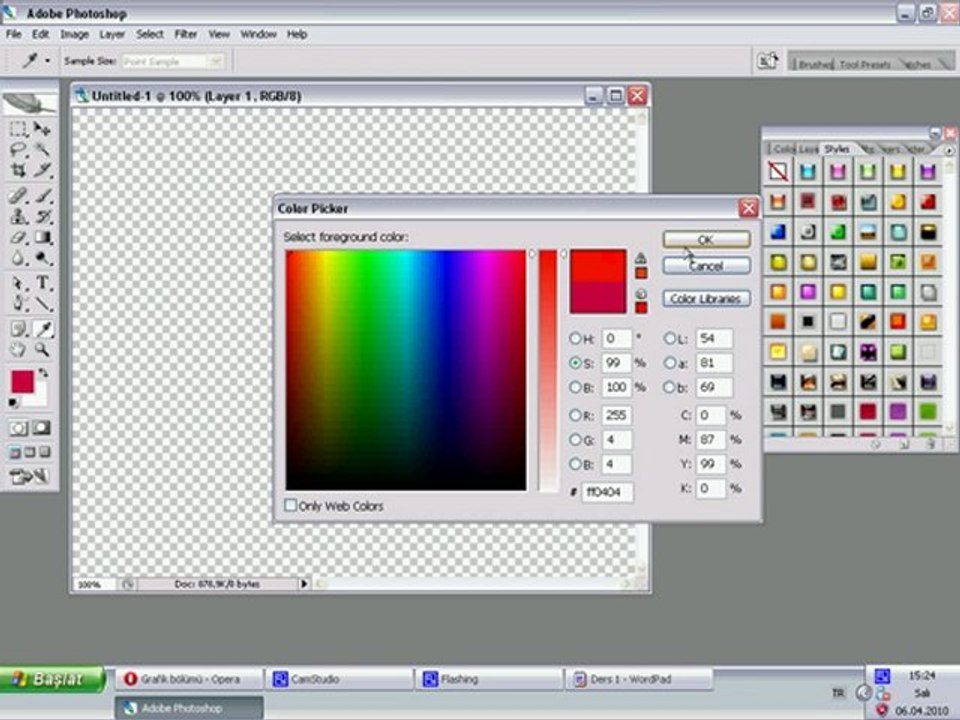The height and width of the screenshot is (720, 960).
Task: Apply the No Style swatch in Styles
Action: click(778, 171)
